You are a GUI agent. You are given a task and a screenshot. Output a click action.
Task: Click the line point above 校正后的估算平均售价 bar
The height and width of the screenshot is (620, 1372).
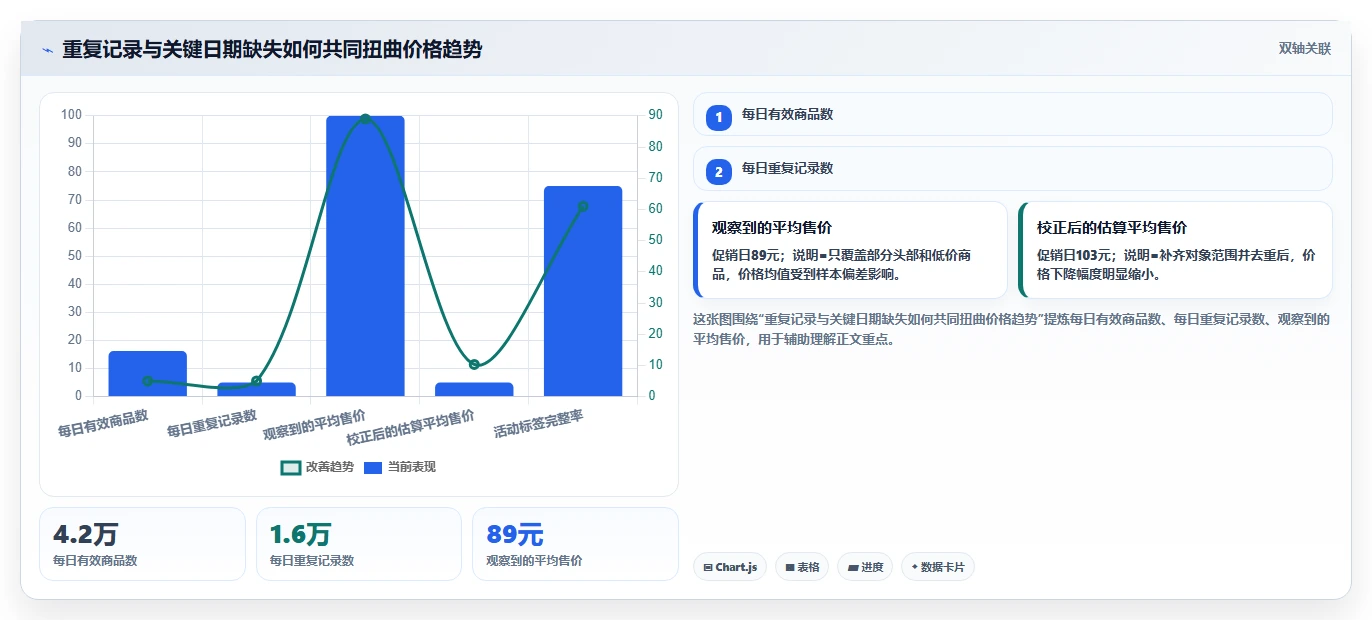click(x=474, y=365)
